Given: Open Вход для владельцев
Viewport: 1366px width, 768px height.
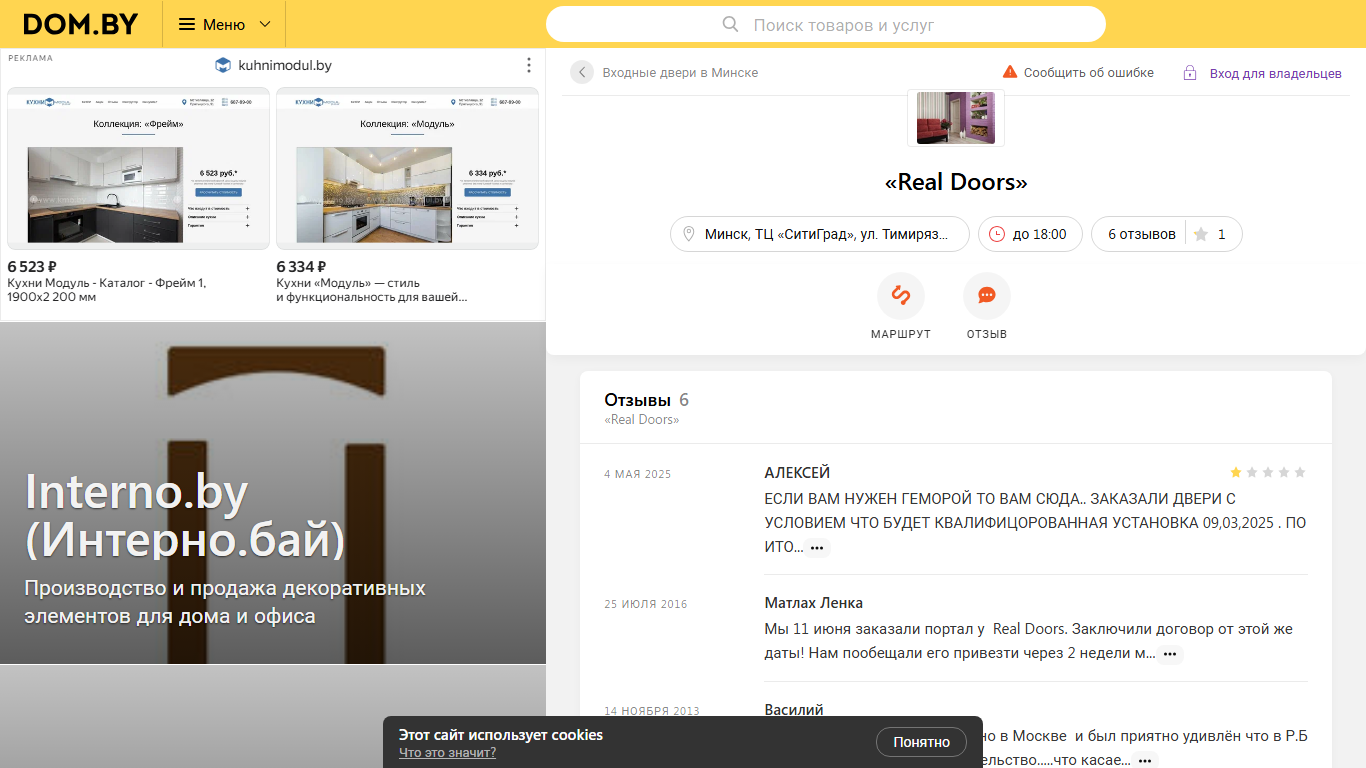Looking at the screenshot, I should click(x=1276, y=73).
